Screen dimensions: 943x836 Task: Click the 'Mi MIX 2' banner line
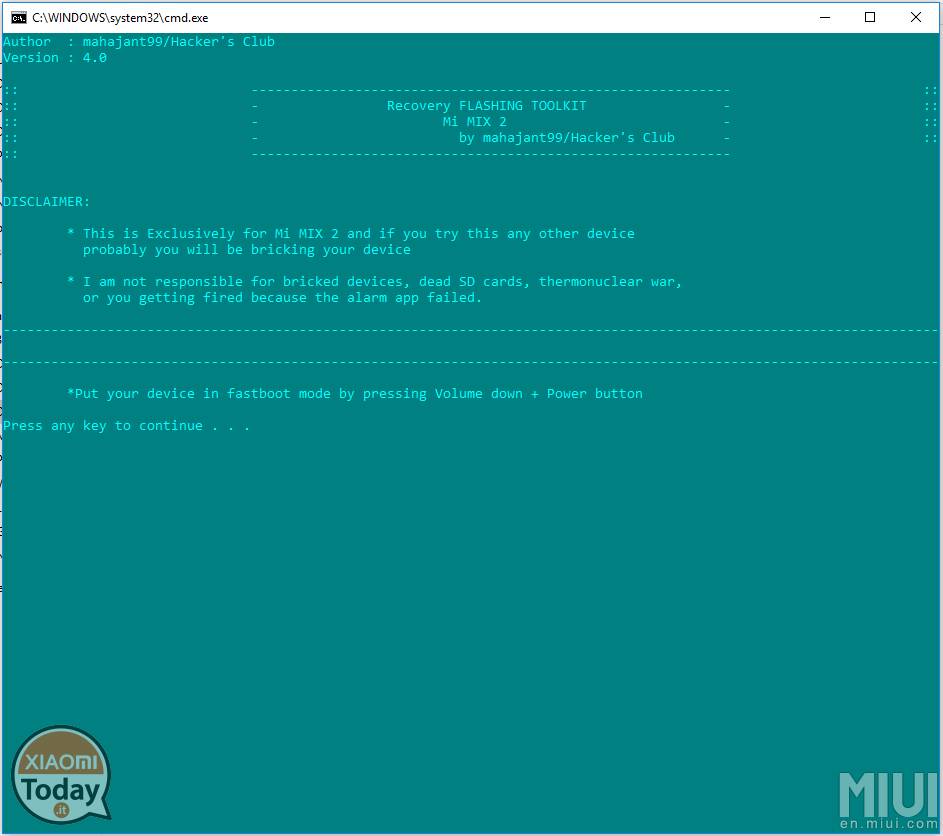pos(475,121)
